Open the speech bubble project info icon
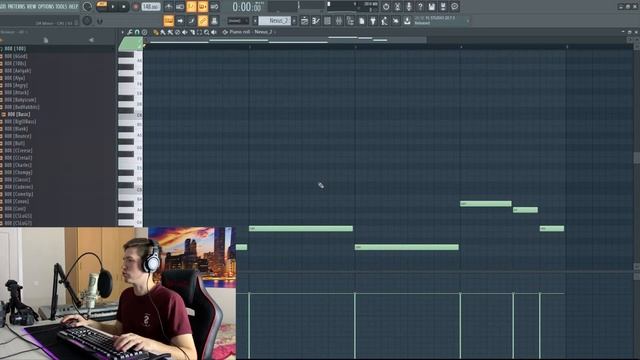 [x=455, y=7]
